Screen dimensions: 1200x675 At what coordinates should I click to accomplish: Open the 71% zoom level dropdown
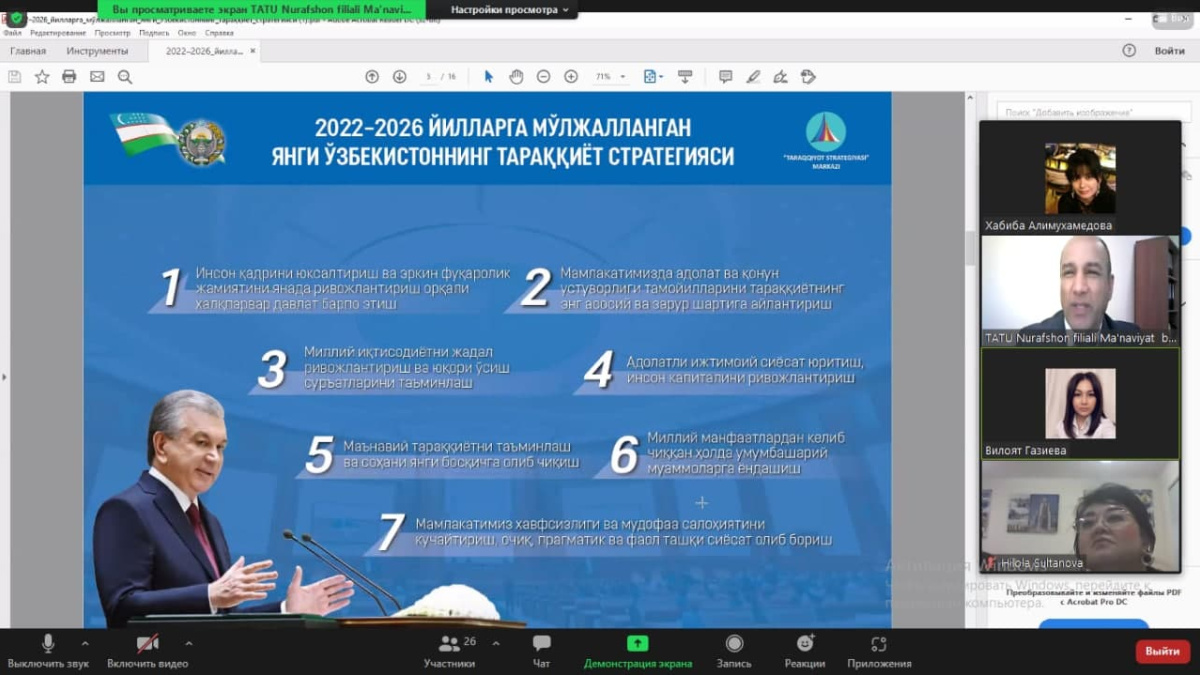610,77
